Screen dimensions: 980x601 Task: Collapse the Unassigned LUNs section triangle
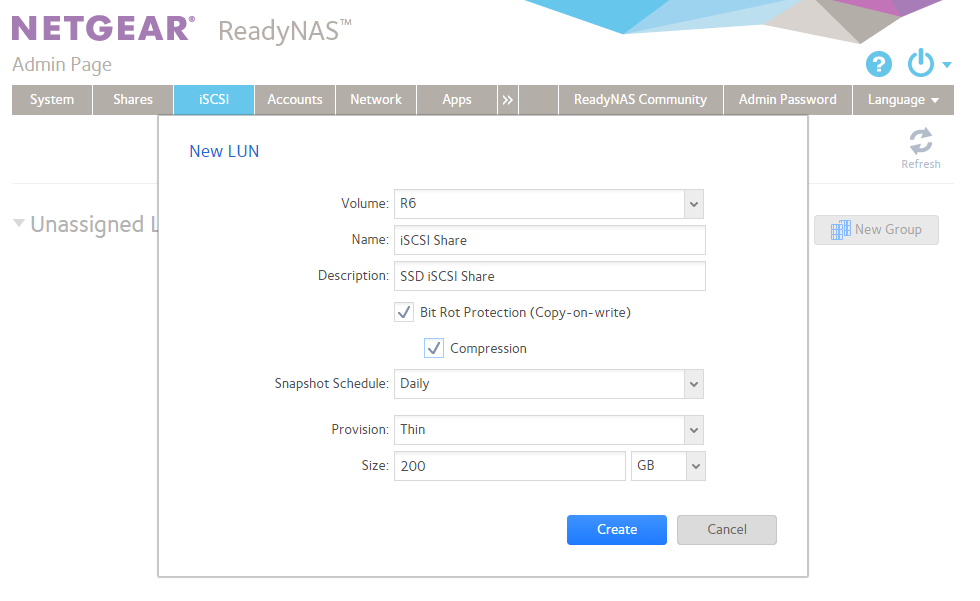coord(19,223)
